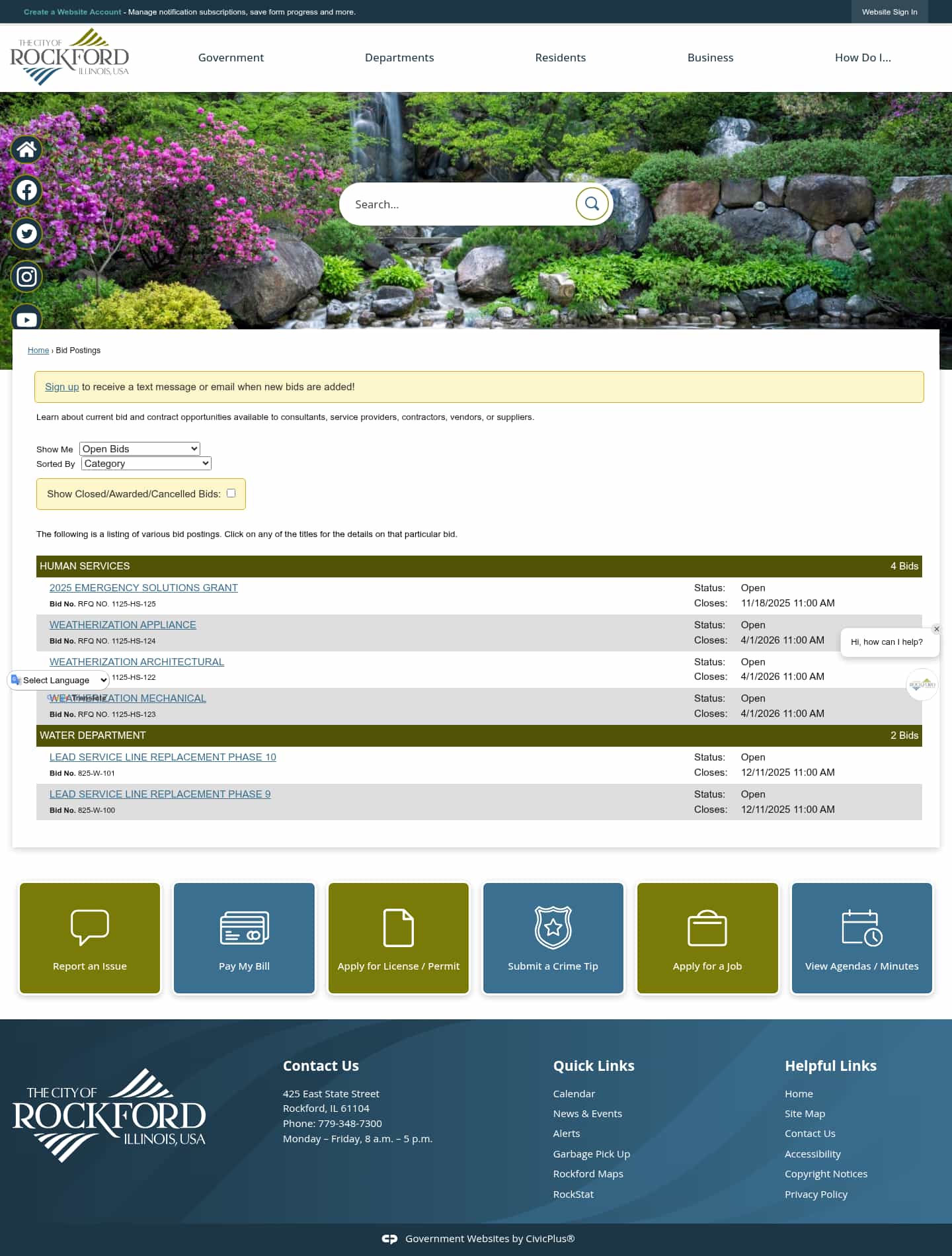Open Accessibility helpful link

pos(813,1154)
